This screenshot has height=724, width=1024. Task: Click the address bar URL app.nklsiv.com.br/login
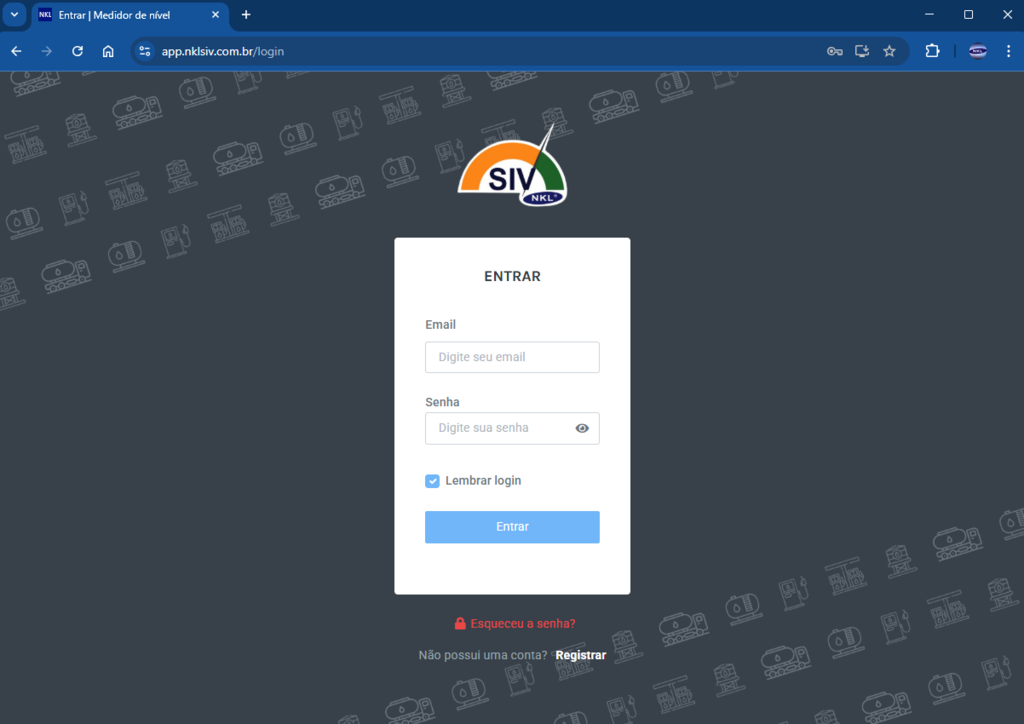223,52
